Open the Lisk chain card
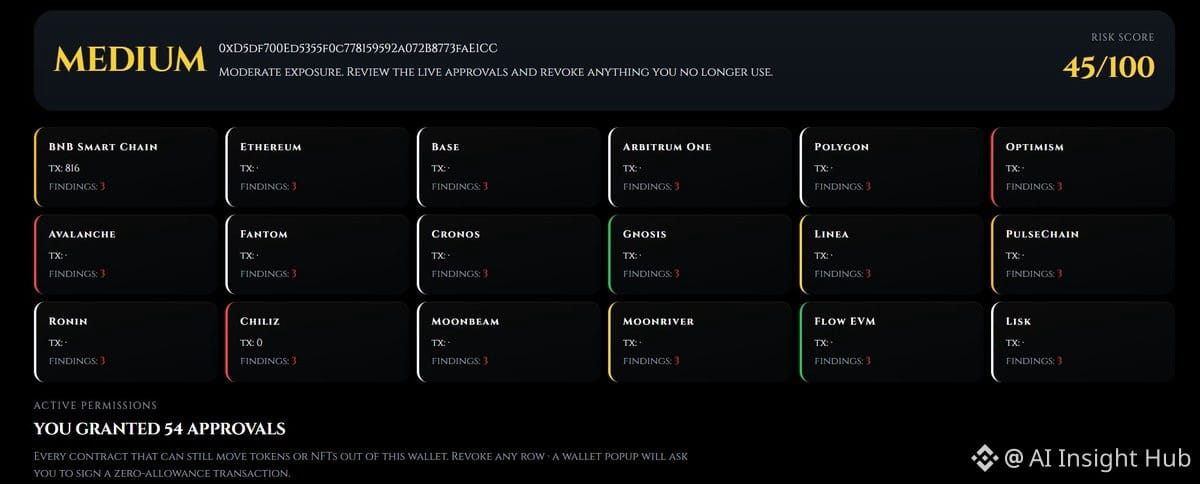 click(1083, 342)
